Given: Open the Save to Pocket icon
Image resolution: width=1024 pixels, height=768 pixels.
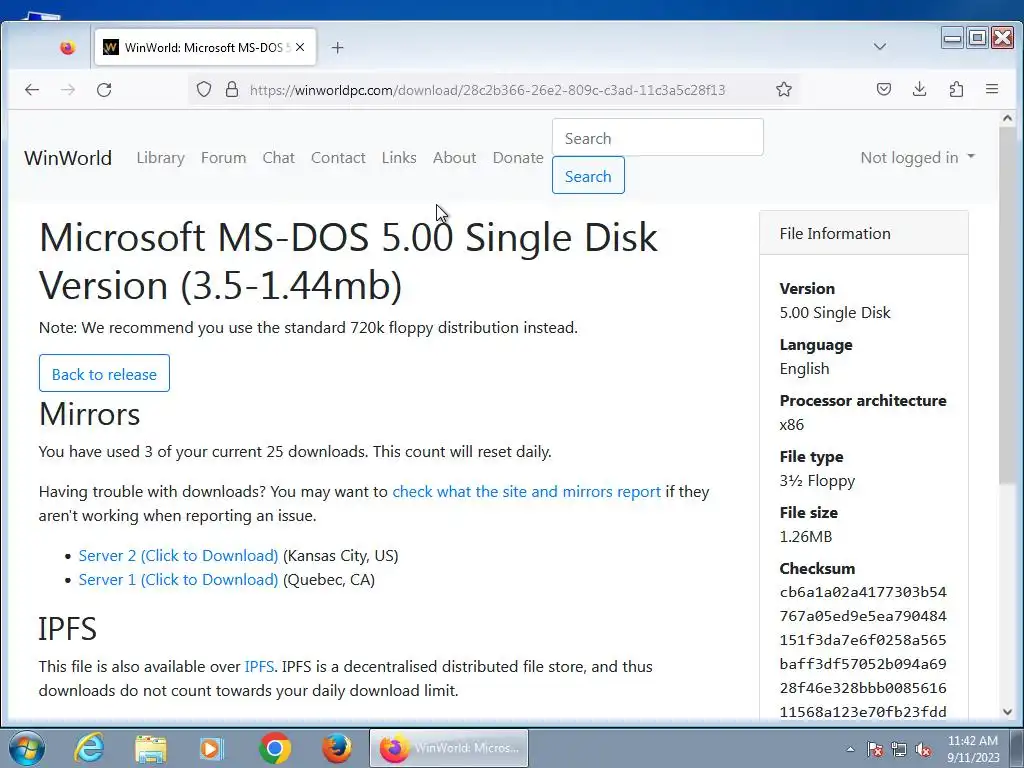Looking at the screenshot, I should [x=884, y=89].
